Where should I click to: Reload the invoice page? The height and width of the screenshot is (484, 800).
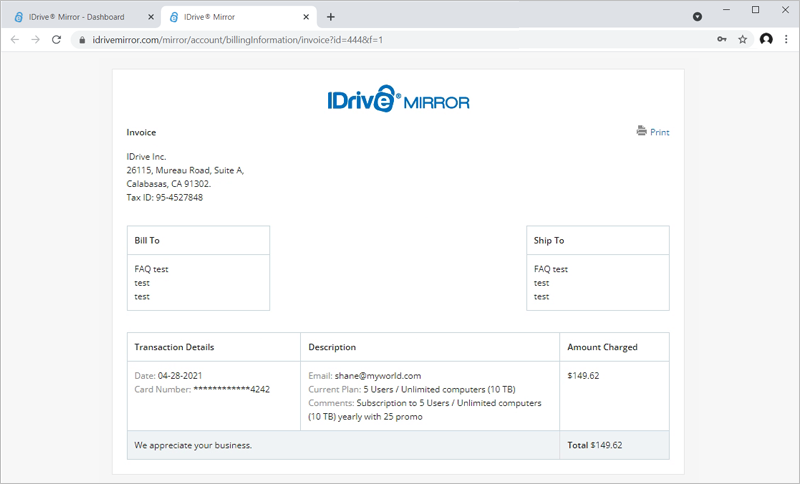click(57, 39)
